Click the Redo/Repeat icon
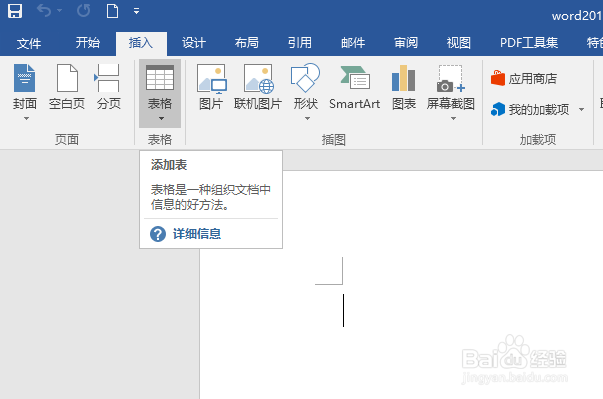The image size is (603, 399). tap(83, 11)
